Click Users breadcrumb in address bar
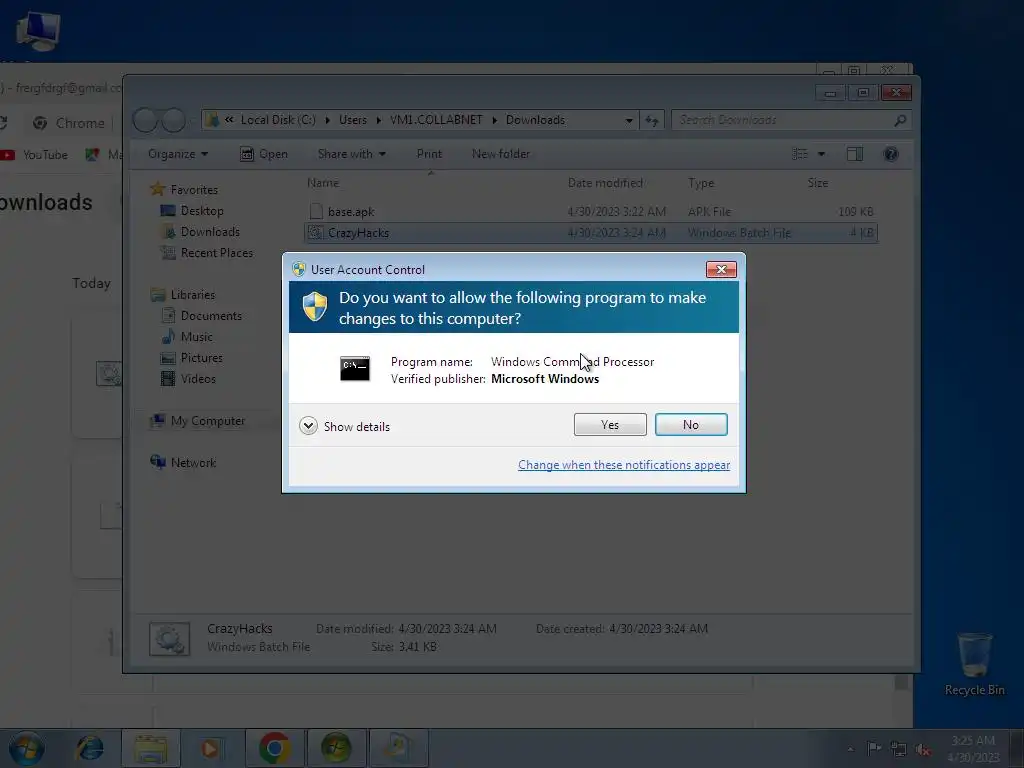Image resolution: width=1024 pixels, height=768 pixels. tap(353, 120)
